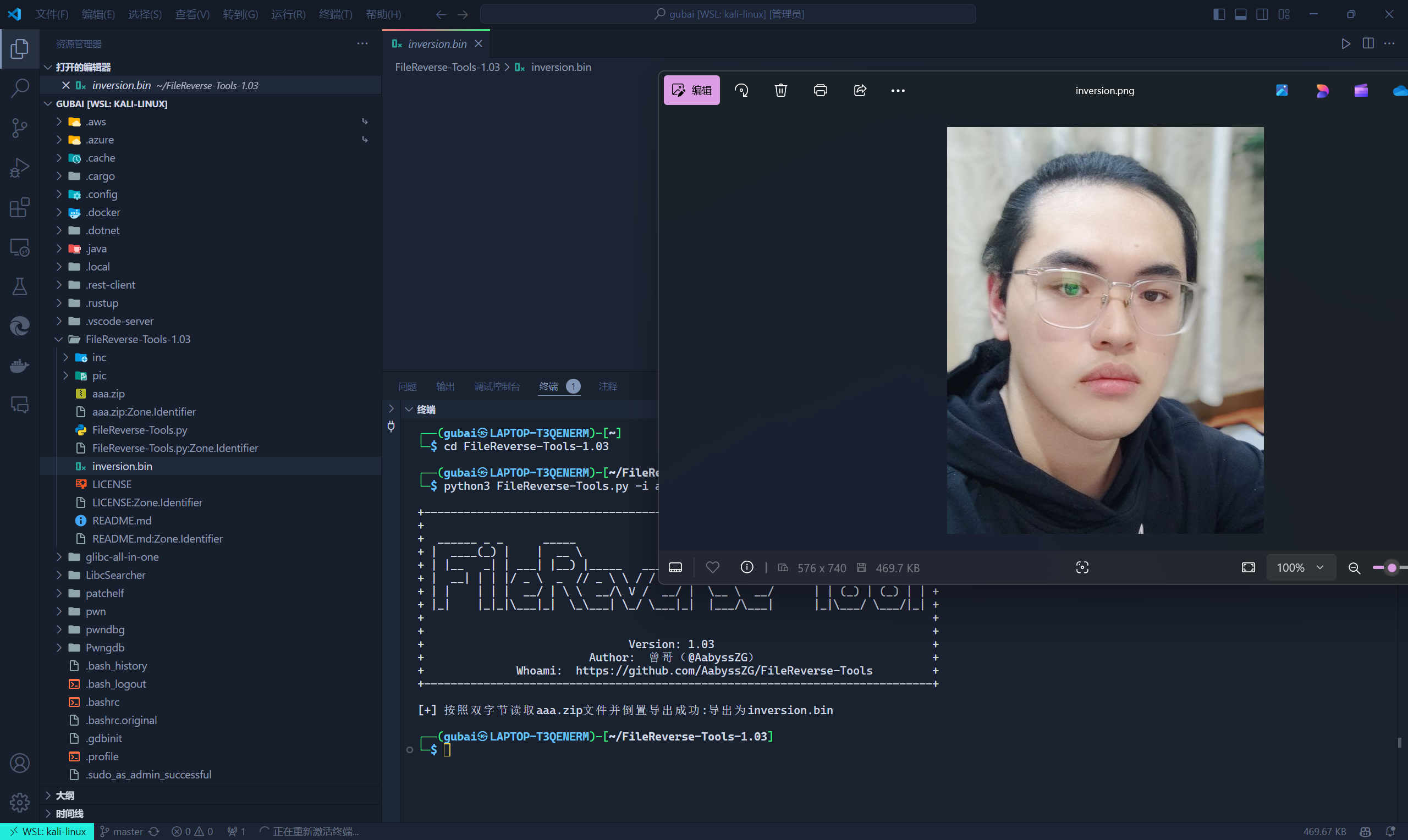The width and height of the screenshot is (1408, 840).
Task: Click Rotate icon in photo viewer
Action: coord(741,90)
